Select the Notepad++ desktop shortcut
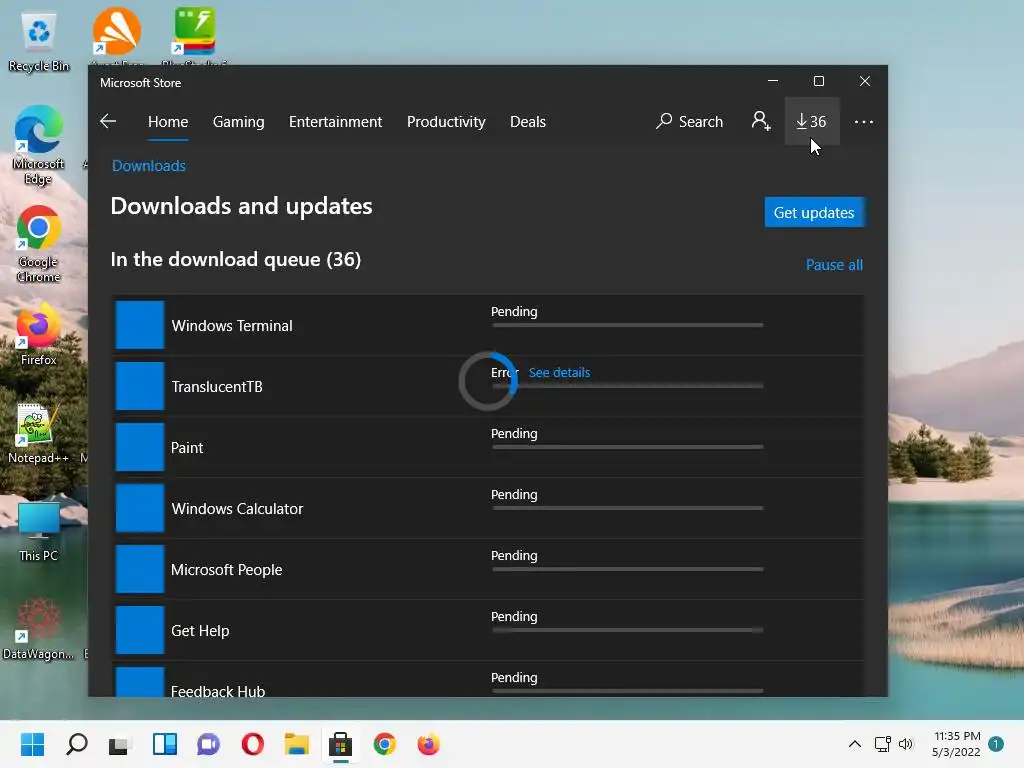1024x768 pixels. [x=37, y=432]
